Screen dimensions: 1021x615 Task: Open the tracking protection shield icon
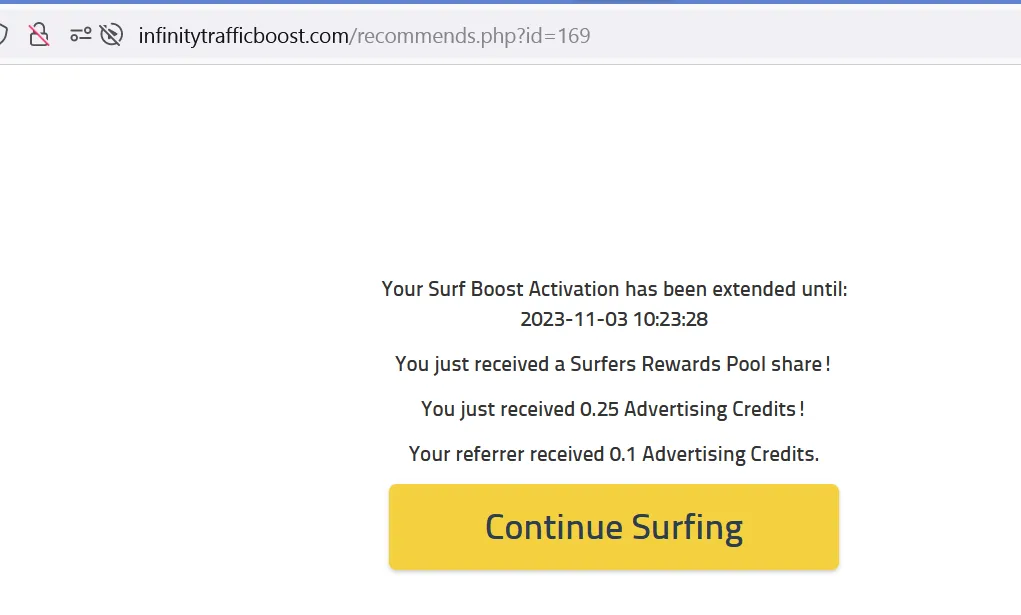click(x=3, y=36)
